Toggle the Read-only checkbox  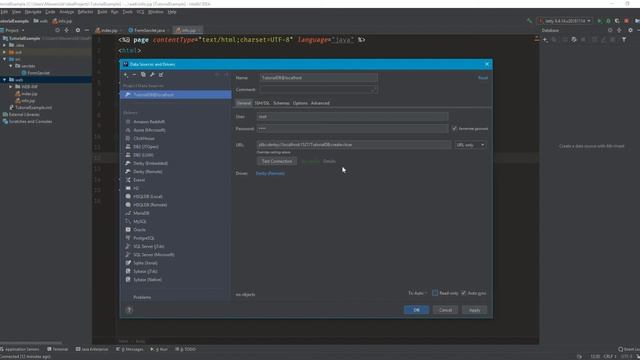coord(435,293)
